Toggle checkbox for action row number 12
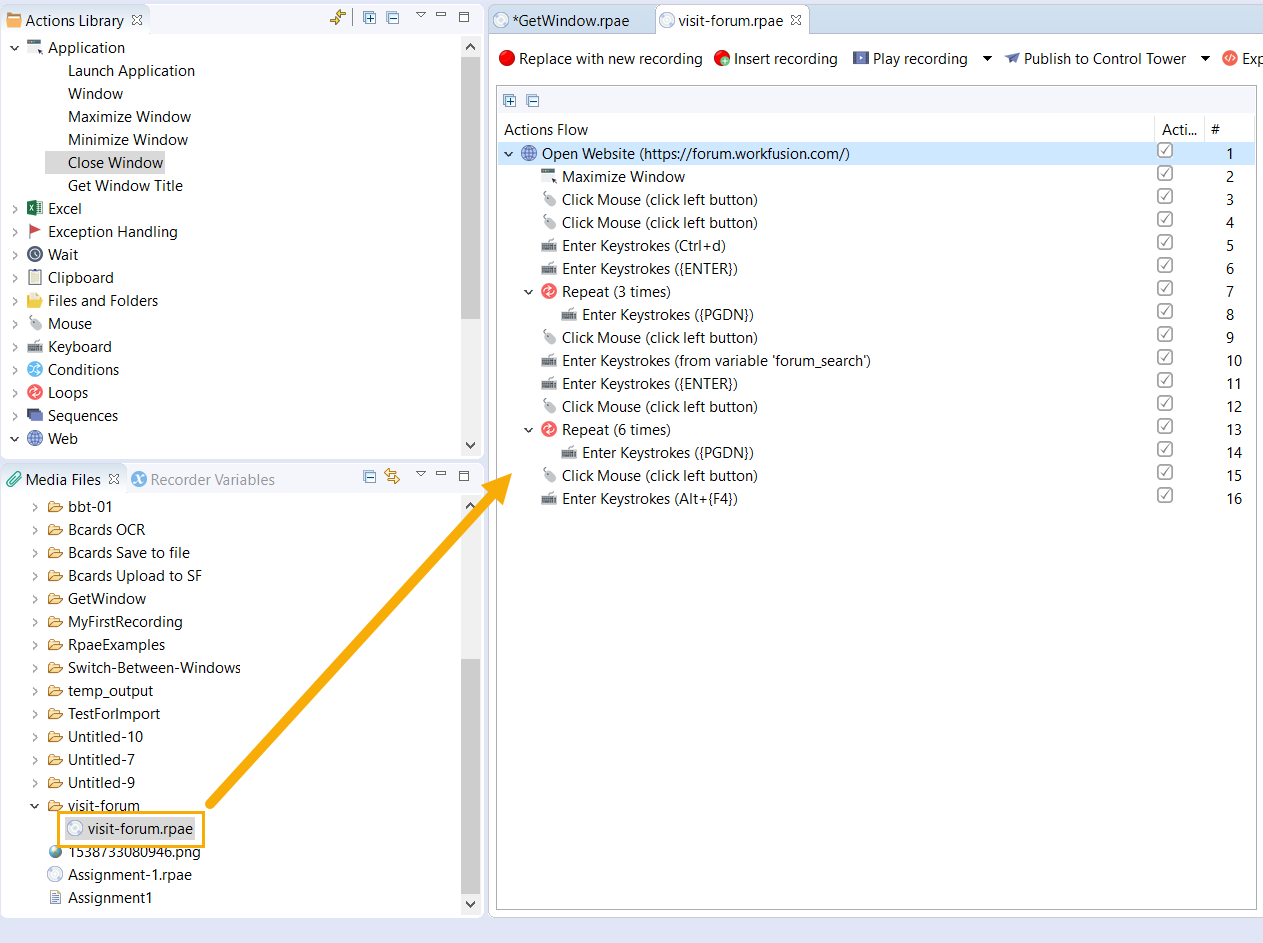1263x943 pixels. coord(1165,403)
